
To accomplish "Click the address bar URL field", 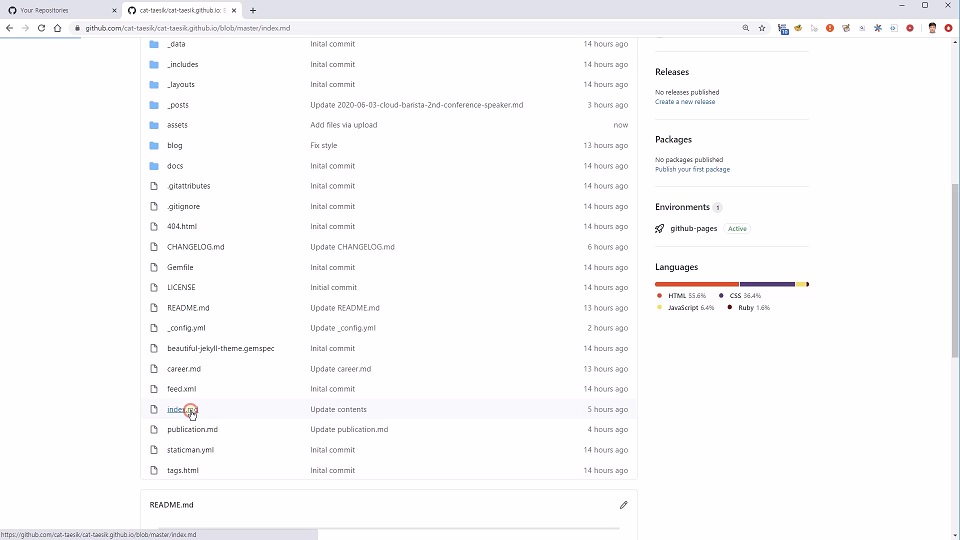I will (x=400, y=28).
